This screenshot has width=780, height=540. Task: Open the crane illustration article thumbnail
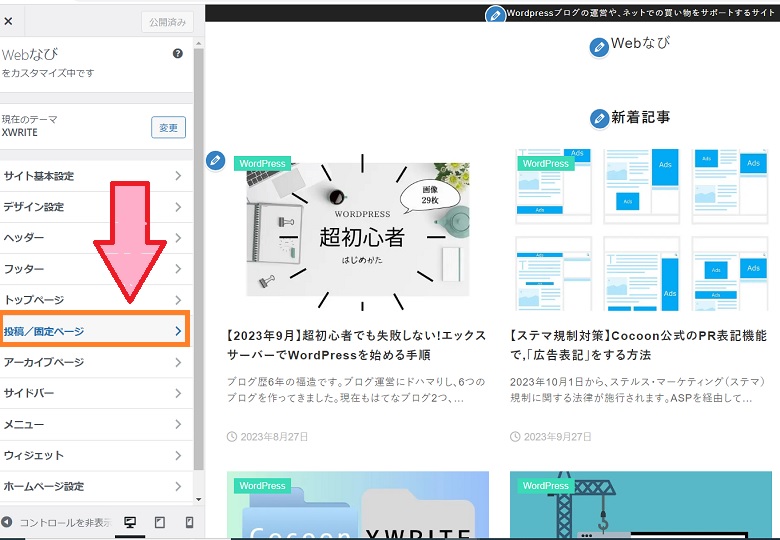point(641,505)
